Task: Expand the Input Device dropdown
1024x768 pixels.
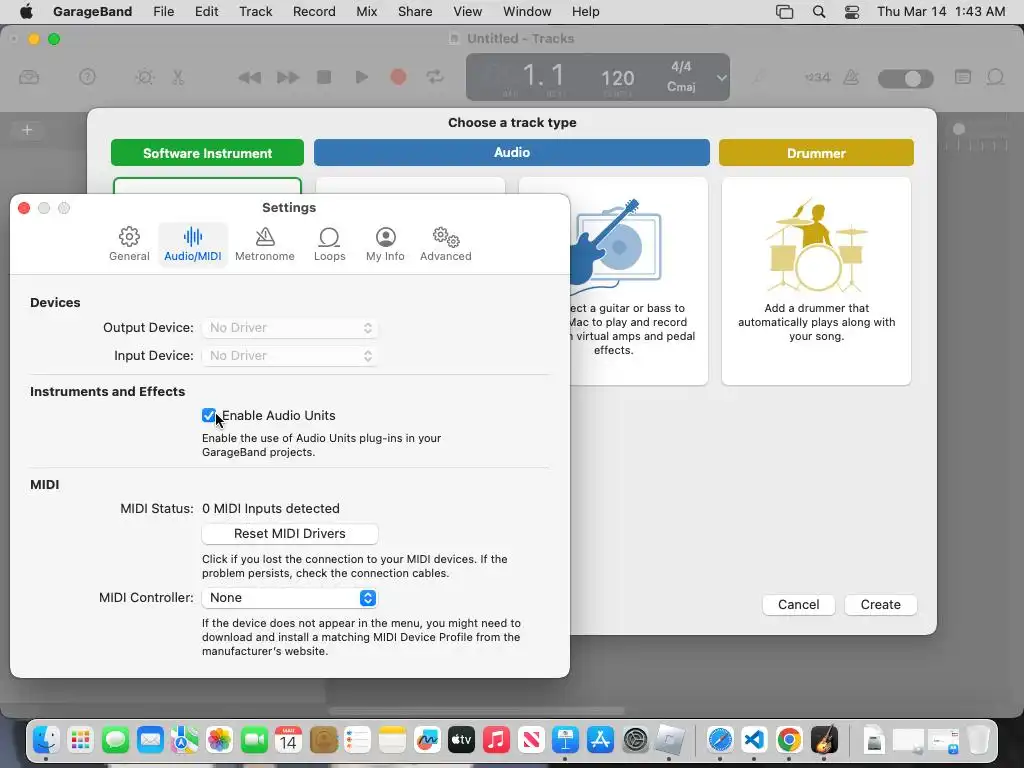Action: pos(290,356)
